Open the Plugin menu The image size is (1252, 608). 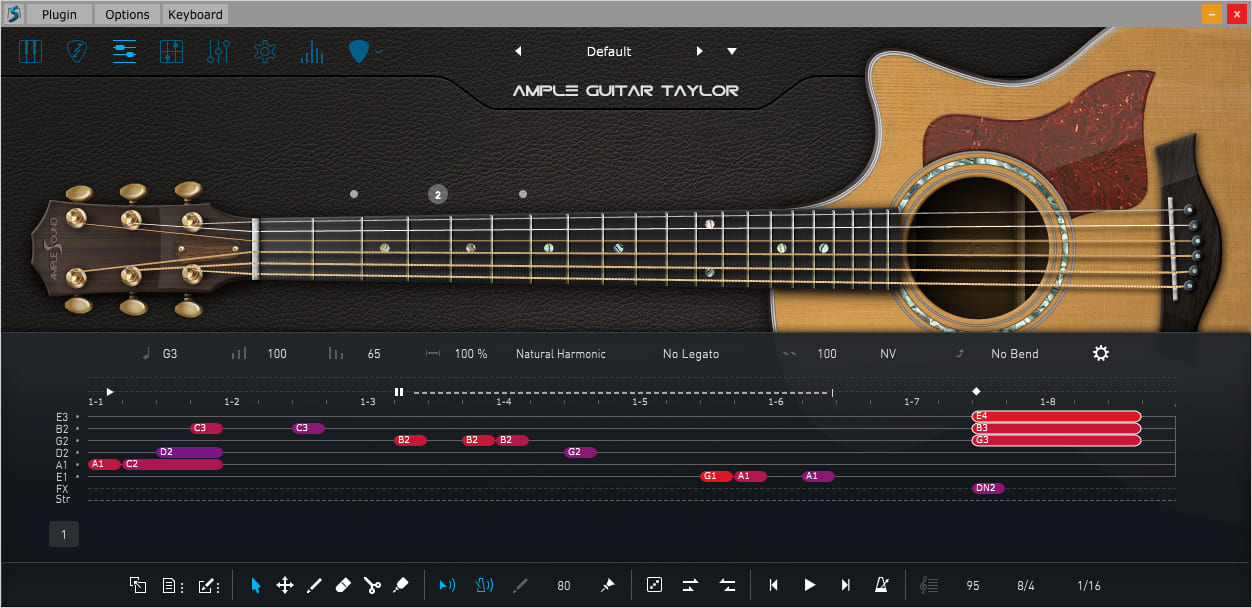(59, 14)
